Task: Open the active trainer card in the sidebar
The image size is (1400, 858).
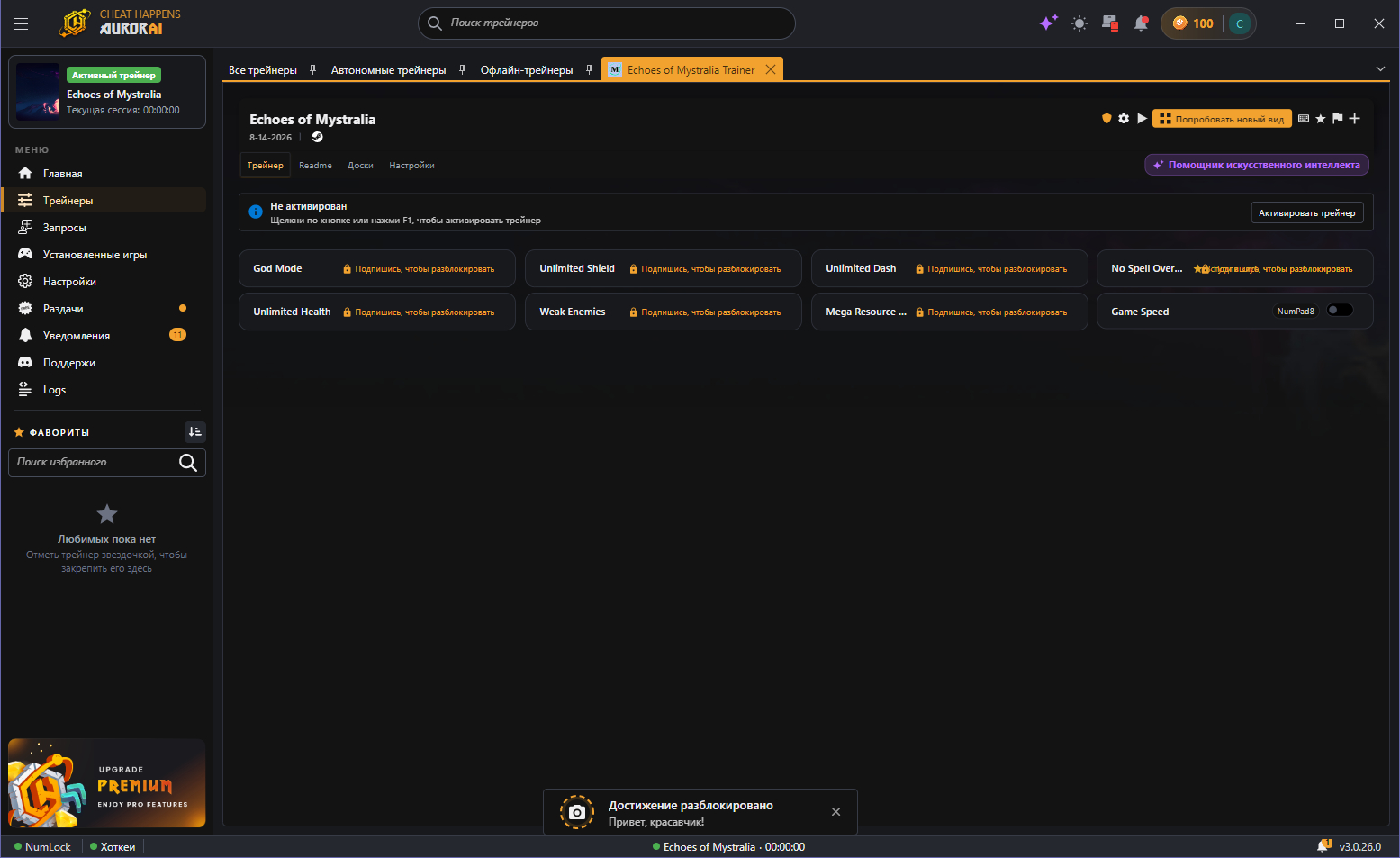Action: point(107,93)
